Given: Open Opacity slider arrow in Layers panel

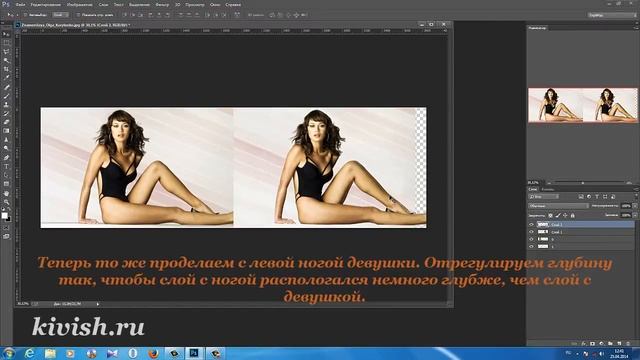Looking at the screenshot, I should (635, 206).
